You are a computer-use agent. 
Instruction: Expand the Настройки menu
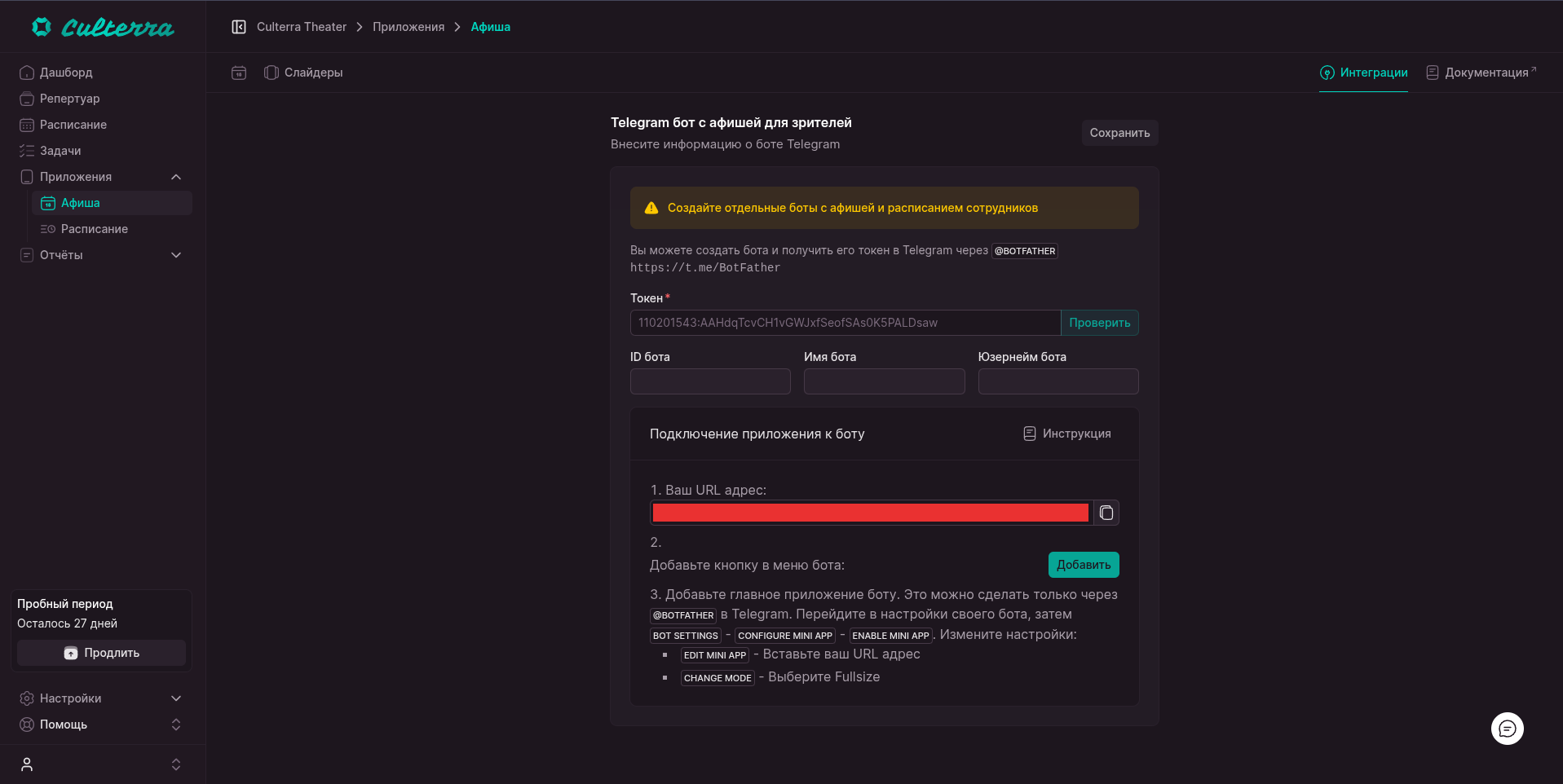click(x=176, y=698)
